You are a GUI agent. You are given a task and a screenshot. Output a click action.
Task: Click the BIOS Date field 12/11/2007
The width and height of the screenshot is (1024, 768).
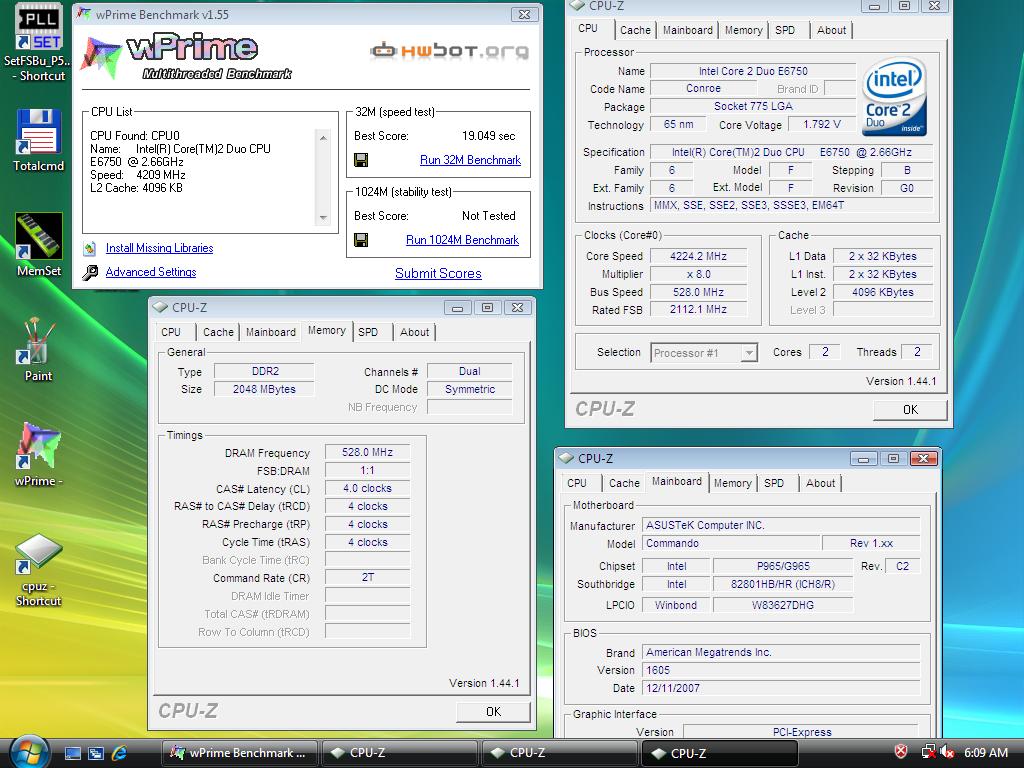pos(781,688)
